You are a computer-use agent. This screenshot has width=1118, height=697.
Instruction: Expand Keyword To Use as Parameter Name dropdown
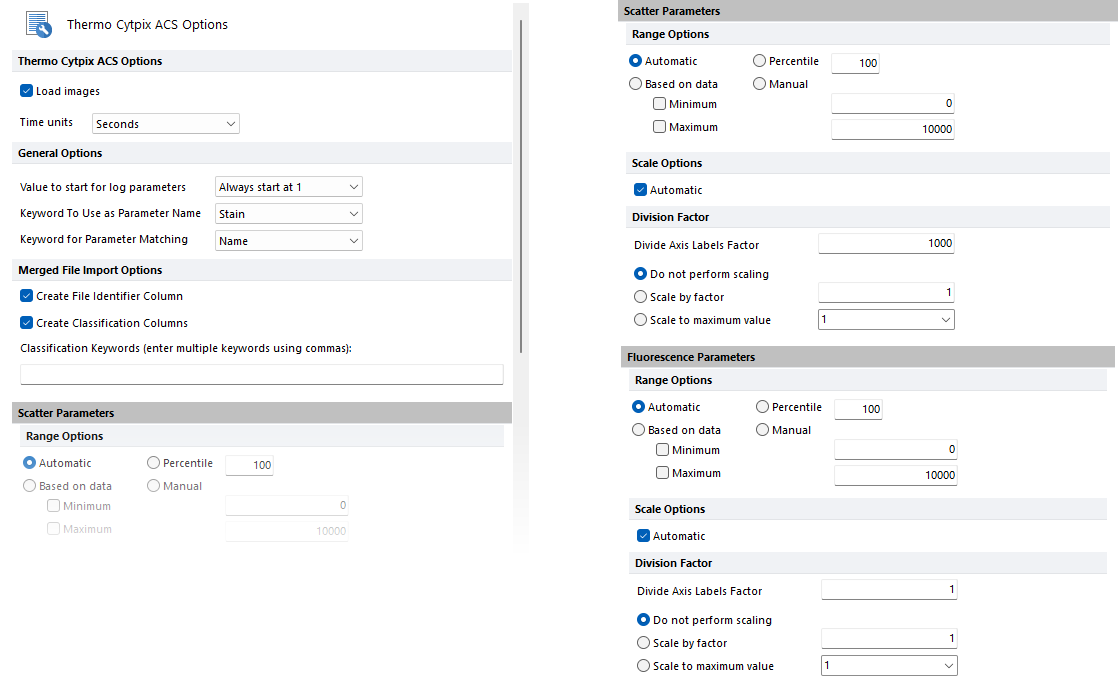[288, 213]
